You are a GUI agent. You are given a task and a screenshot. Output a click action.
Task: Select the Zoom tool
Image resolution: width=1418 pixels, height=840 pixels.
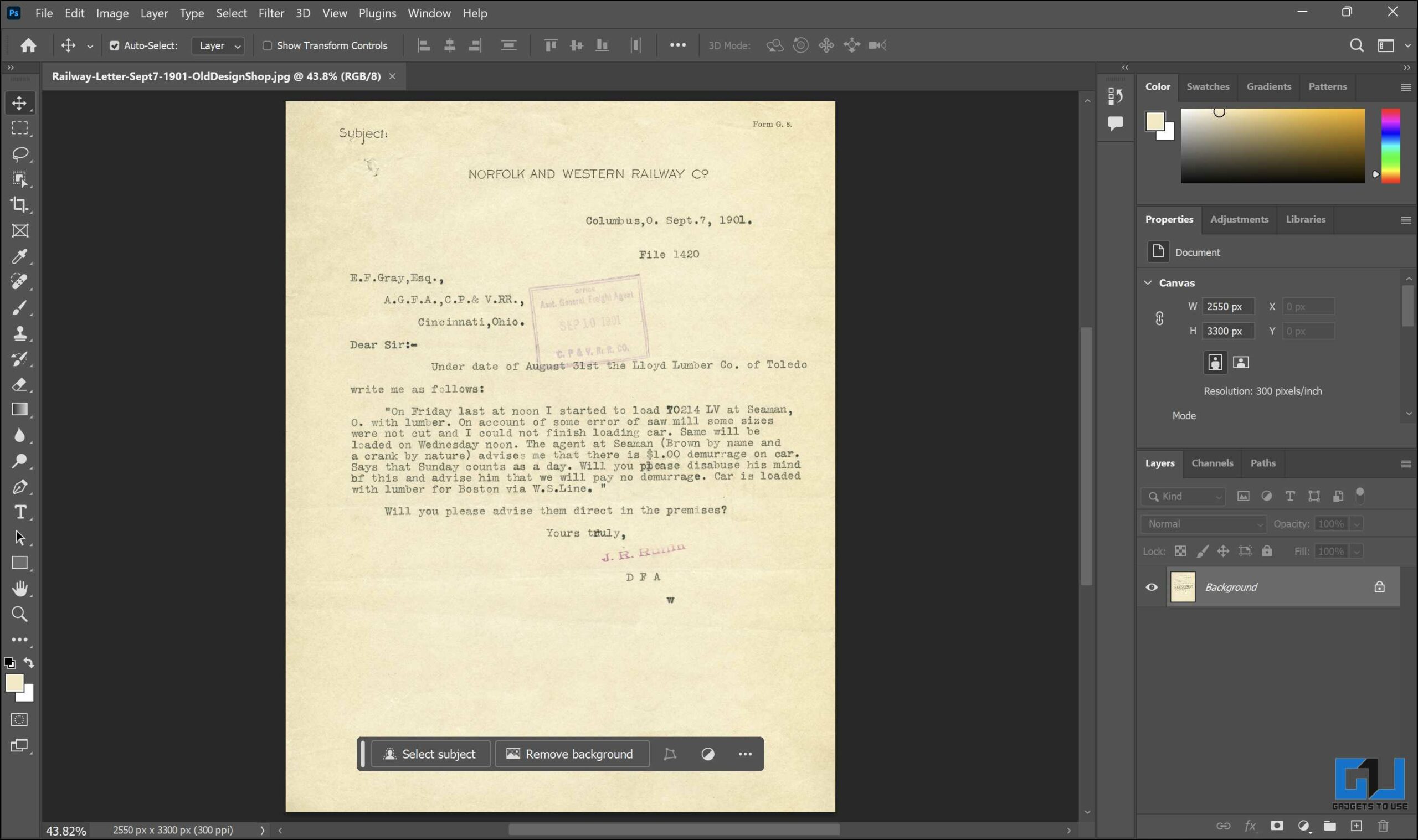[x=20, y=614]
